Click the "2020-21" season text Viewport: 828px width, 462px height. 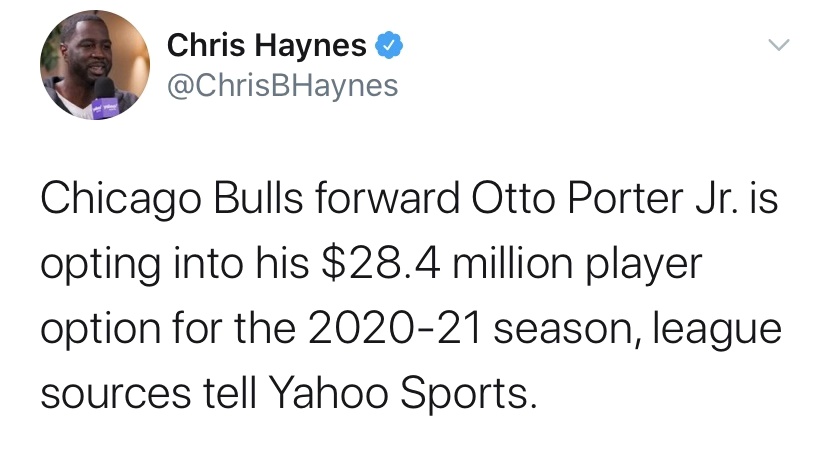pyautogui.click(x=394, y=328)
